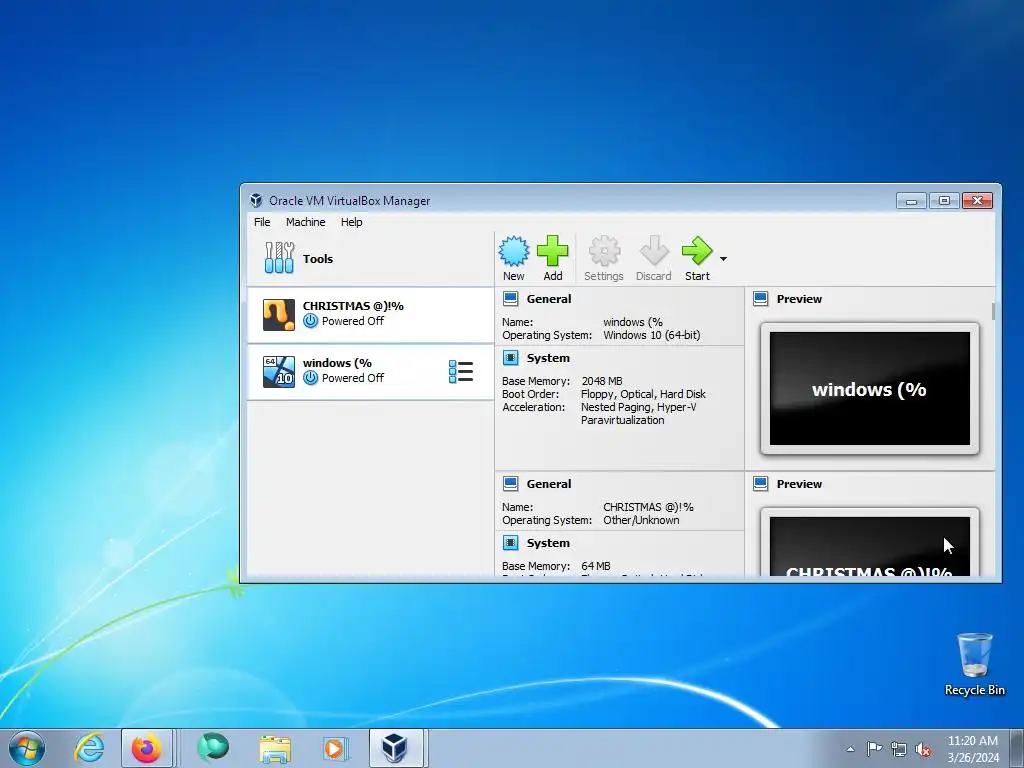Open the green globe taskbar application
The height and width of the screenshot is (768, 1024).
(213, 748)
